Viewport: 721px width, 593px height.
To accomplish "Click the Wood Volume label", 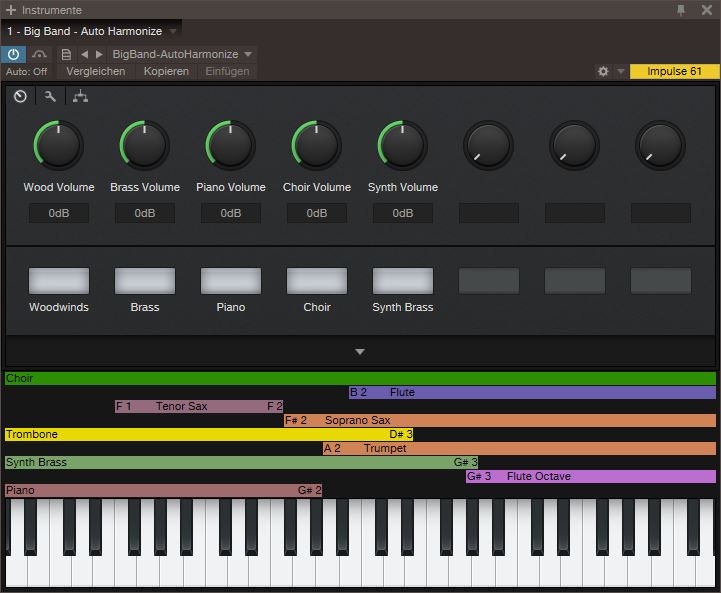I will (59, 187).
